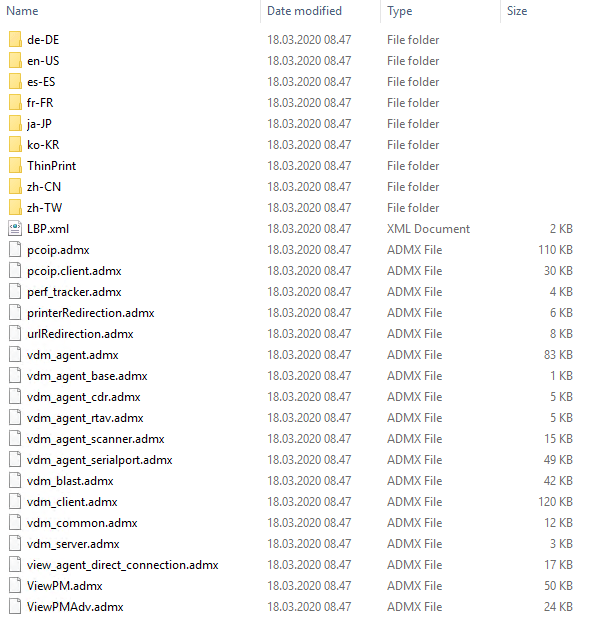Click the es-ES folder icon
The height and width of the screenshot is (621, 589).
15,82
